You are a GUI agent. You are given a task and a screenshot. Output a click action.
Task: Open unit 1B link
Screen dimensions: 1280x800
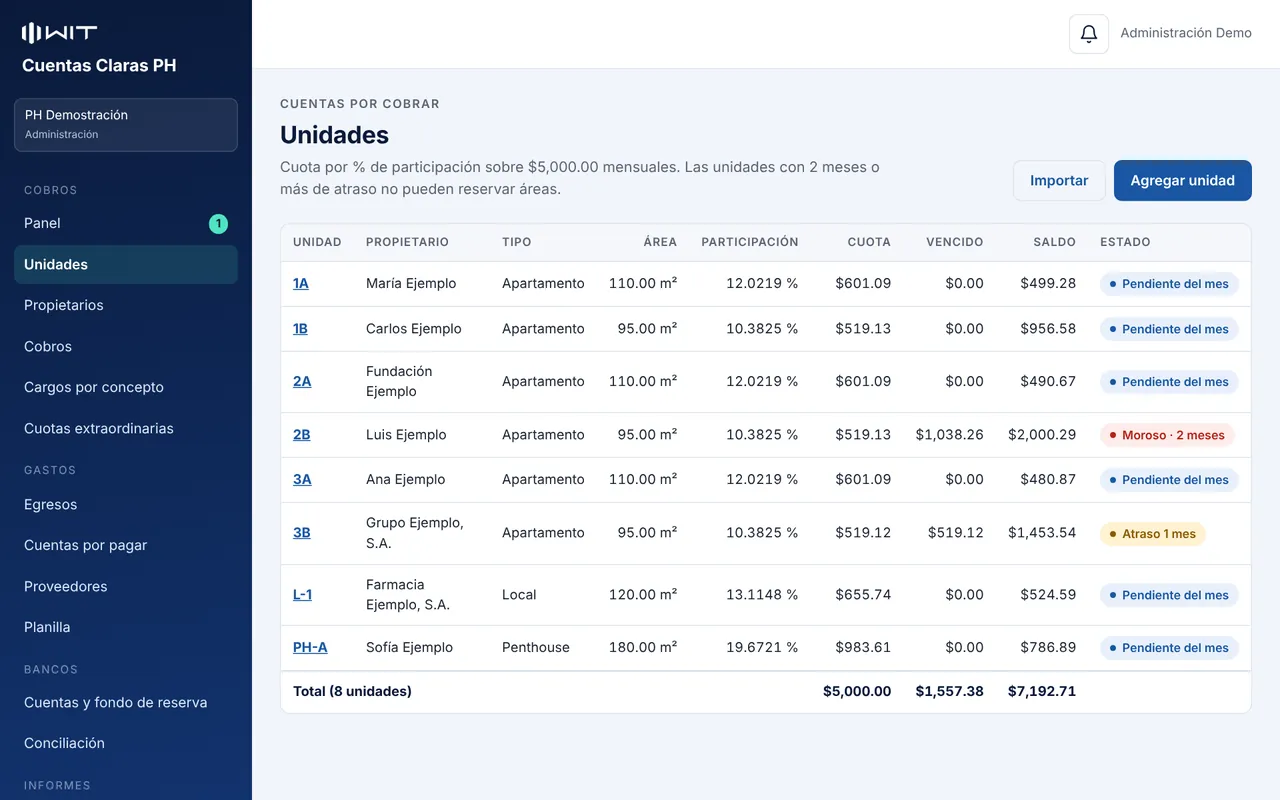pos(300,329)
